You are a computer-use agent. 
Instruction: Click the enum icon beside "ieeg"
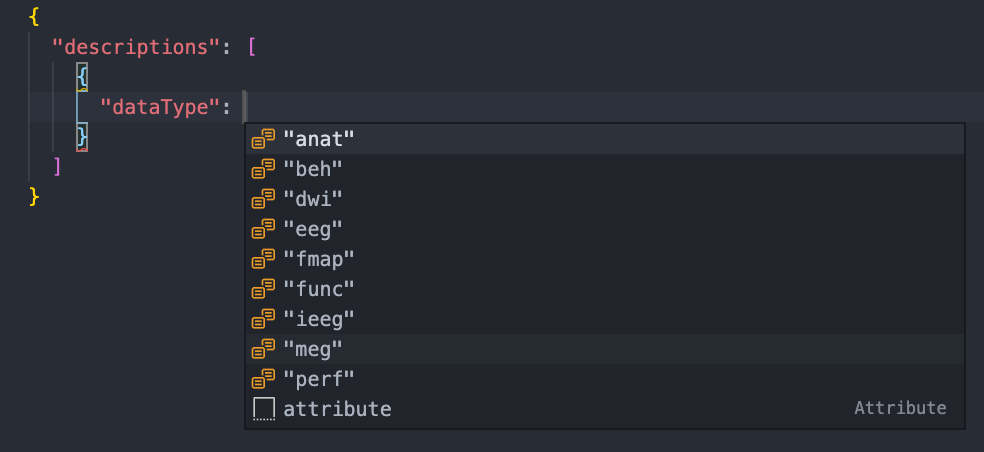264,319
